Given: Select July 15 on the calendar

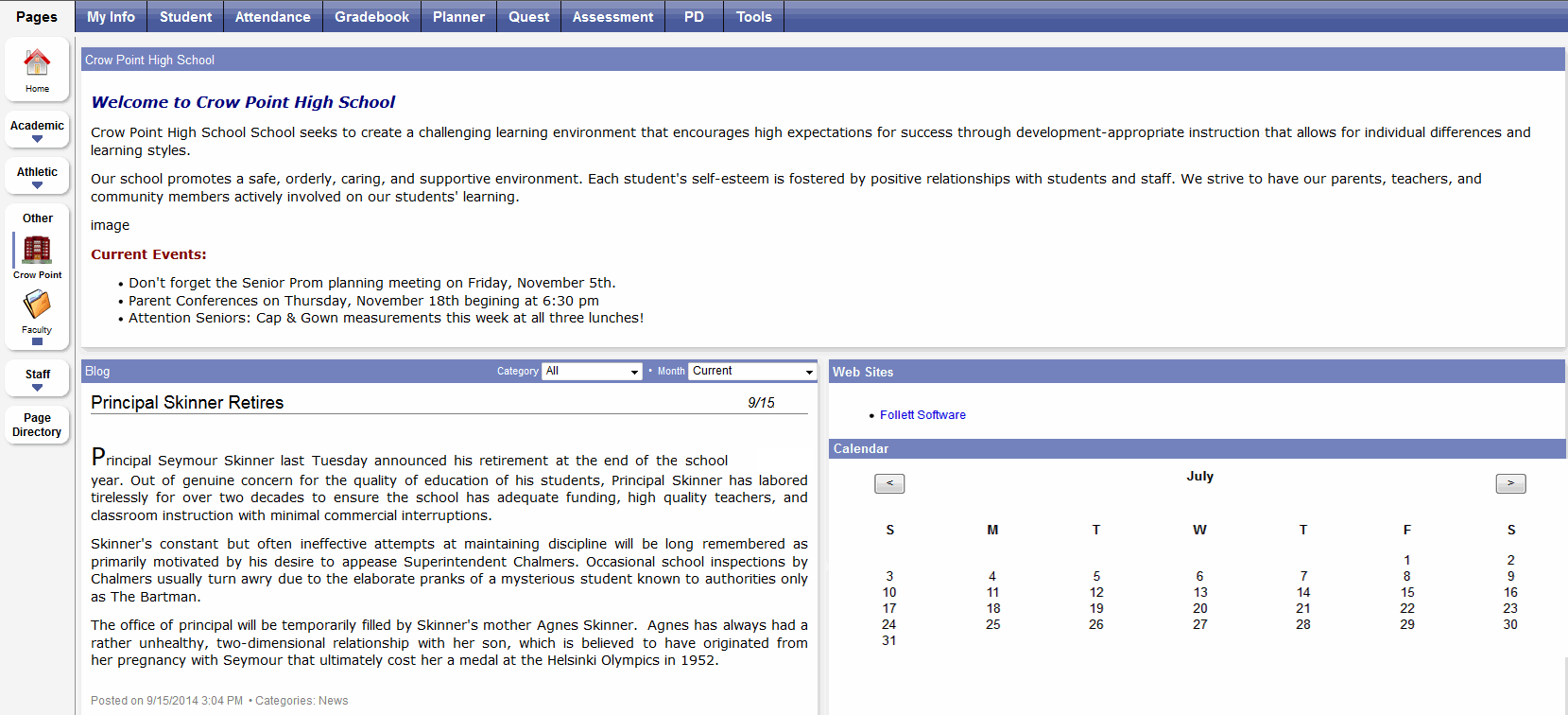Looking at the screenshot, I should click(1406, 593).
